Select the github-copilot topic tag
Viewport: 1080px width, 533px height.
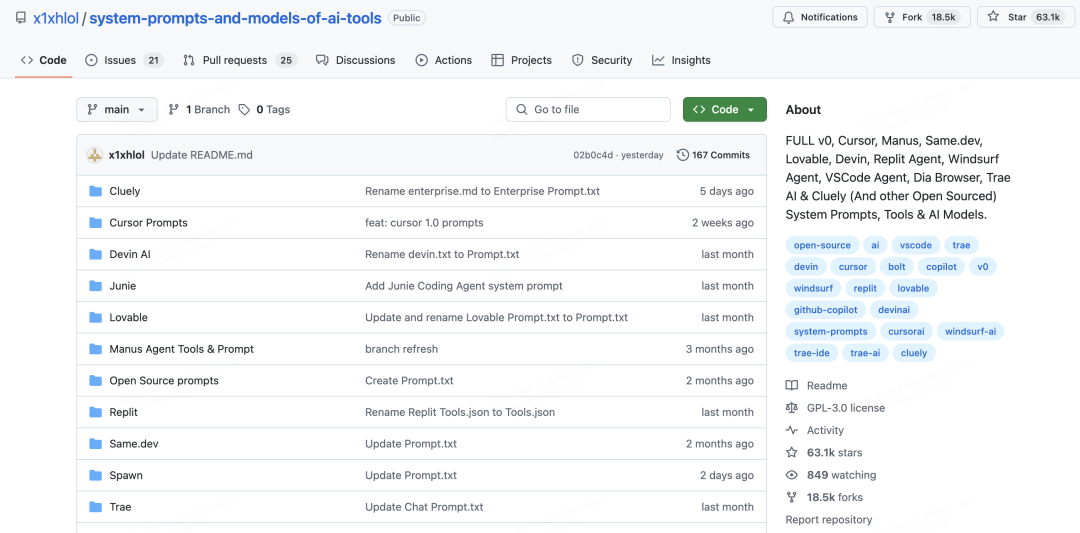tap(825, 310)
